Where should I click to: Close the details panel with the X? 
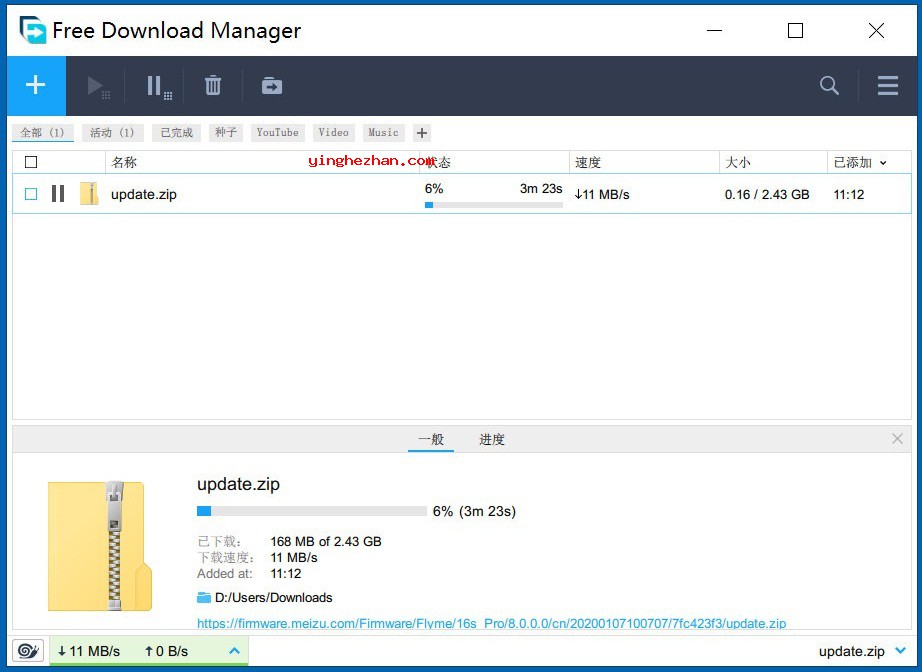[897, 439]
